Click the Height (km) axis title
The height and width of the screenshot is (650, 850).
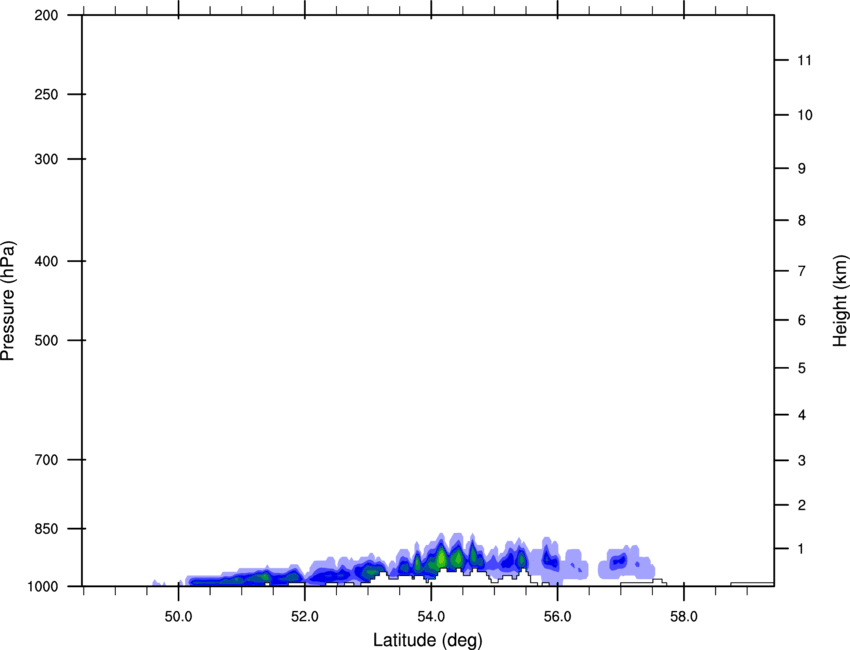click(x=840, y=300)
